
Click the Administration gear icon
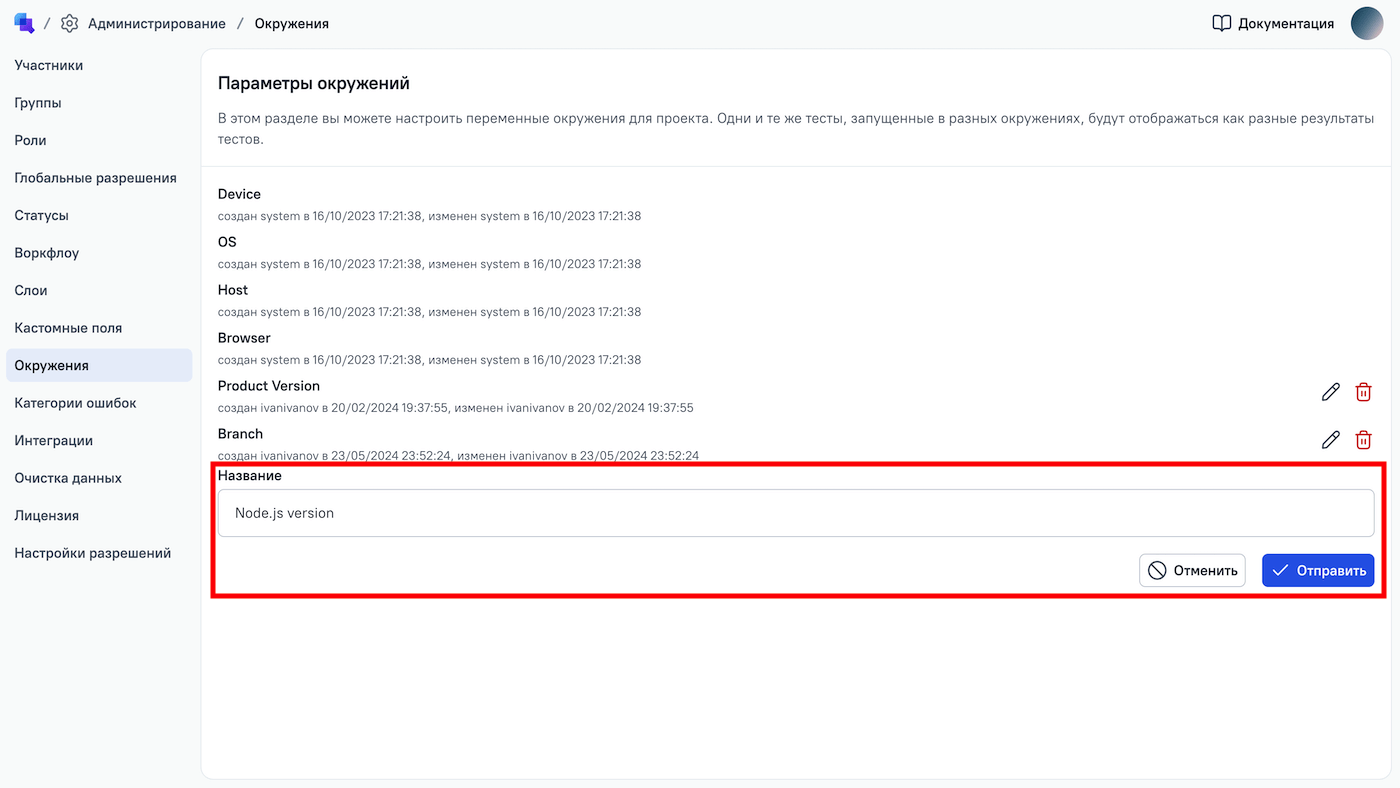coord(69,23)
